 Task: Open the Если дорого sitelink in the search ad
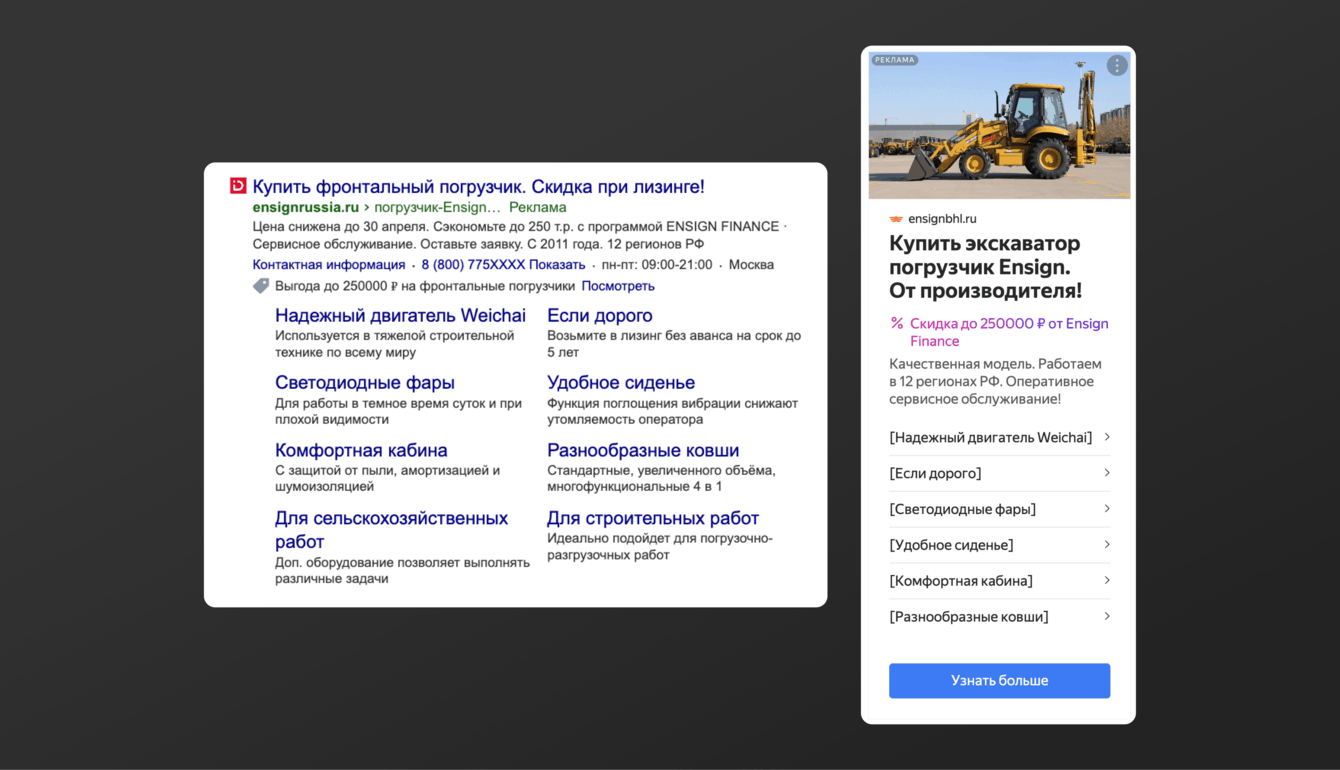click(600, 315)
